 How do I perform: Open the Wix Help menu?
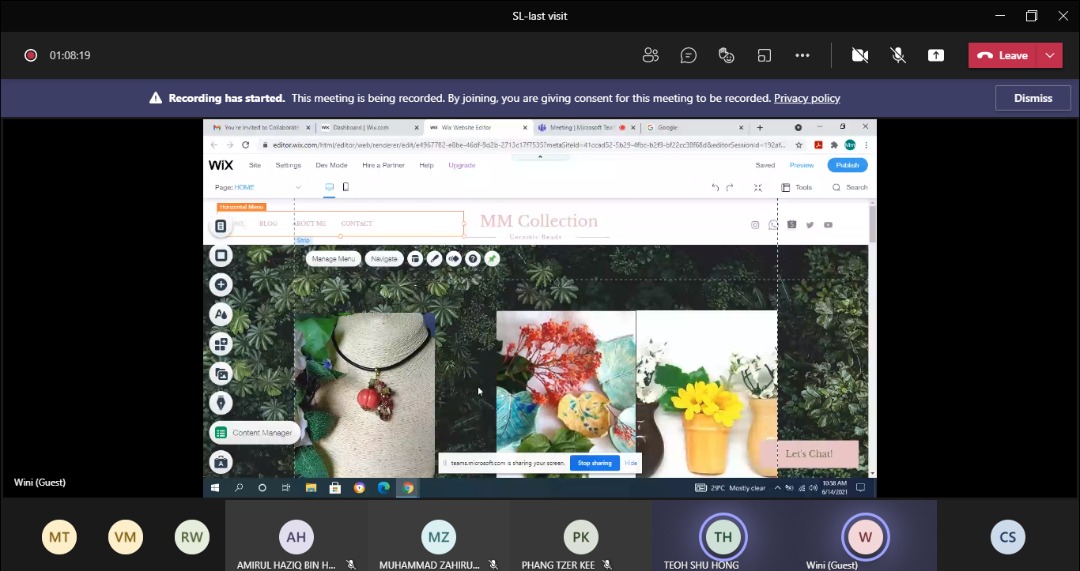[426, 165]
